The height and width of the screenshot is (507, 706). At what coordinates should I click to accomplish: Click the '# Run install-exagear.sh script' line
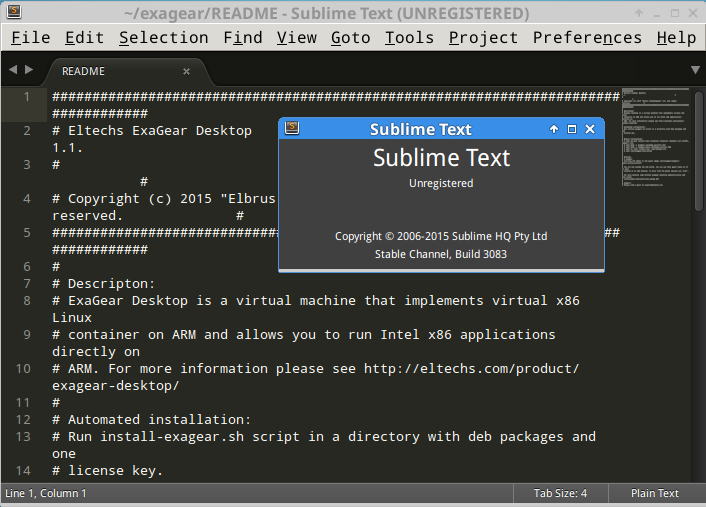tap(324, 437)
